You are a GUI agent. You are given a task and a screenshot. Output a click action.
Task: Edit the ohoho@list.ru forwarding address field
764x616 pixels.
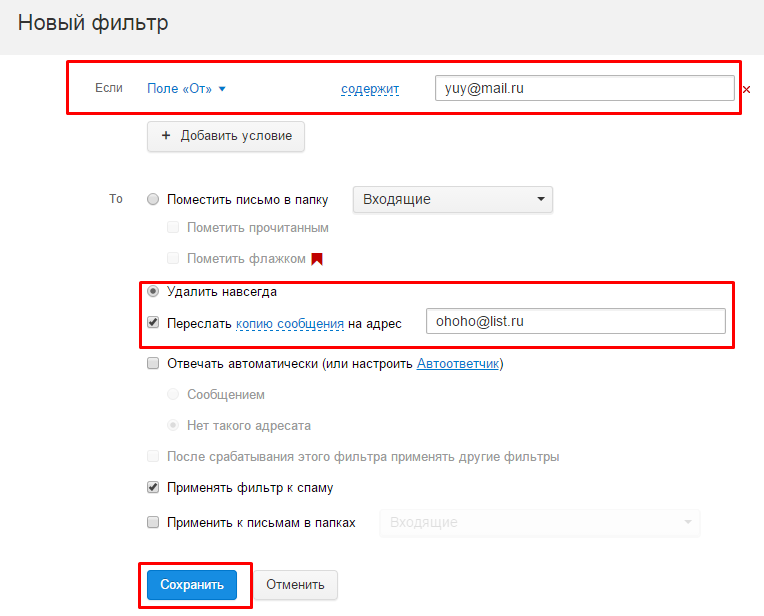tap(575, 321)
